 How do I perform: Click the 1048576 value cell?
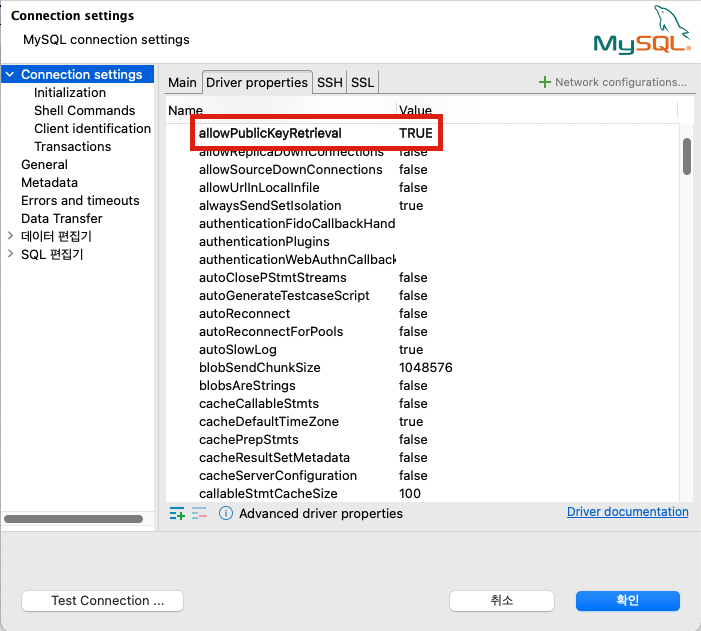point(426,367)
